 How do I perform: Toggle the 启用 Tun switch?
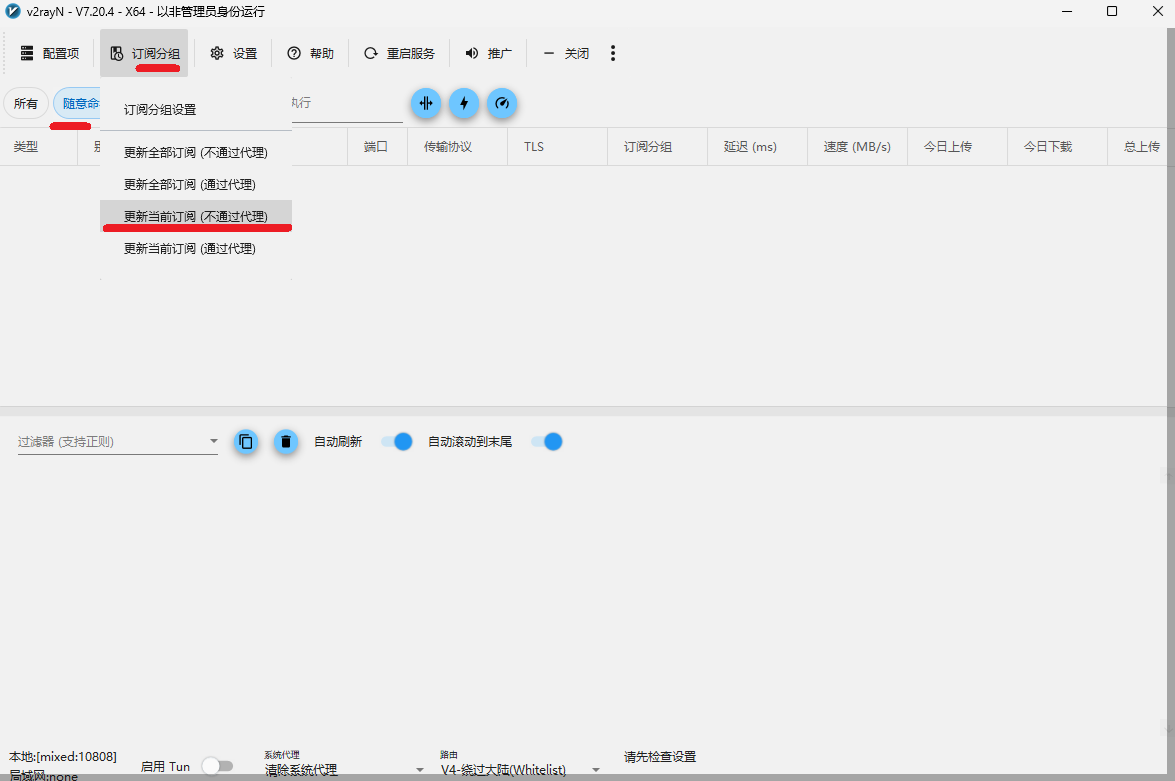click(x=217, y=766)
